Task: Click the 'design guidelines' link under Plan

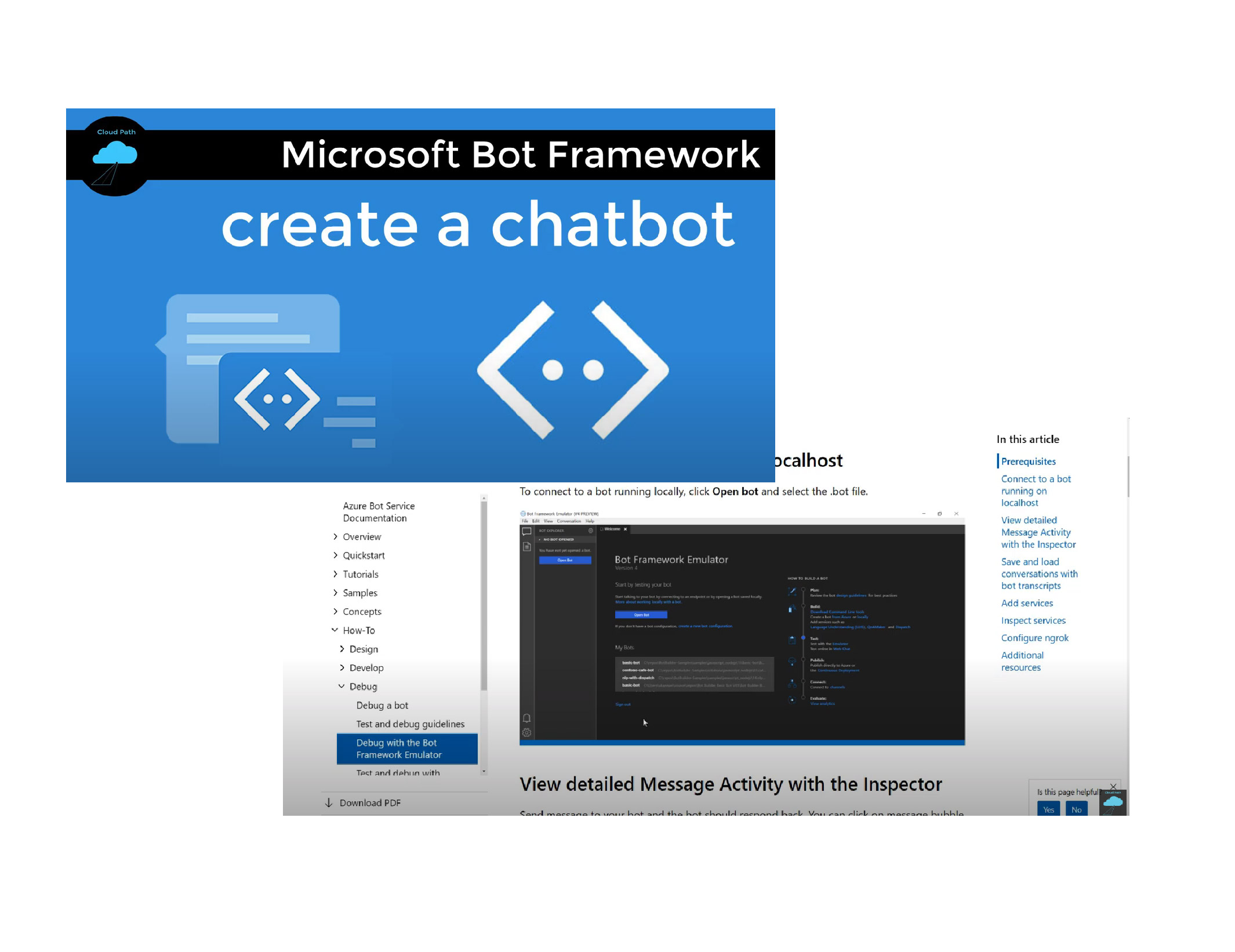Action: pyautogui.click(x=851, y=595)
